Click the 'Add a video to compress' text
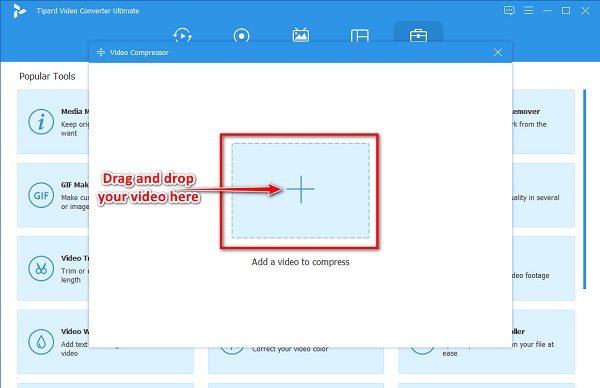Image resolution: width=600 pixels, height=388 pixels. (x=300, y=262)
